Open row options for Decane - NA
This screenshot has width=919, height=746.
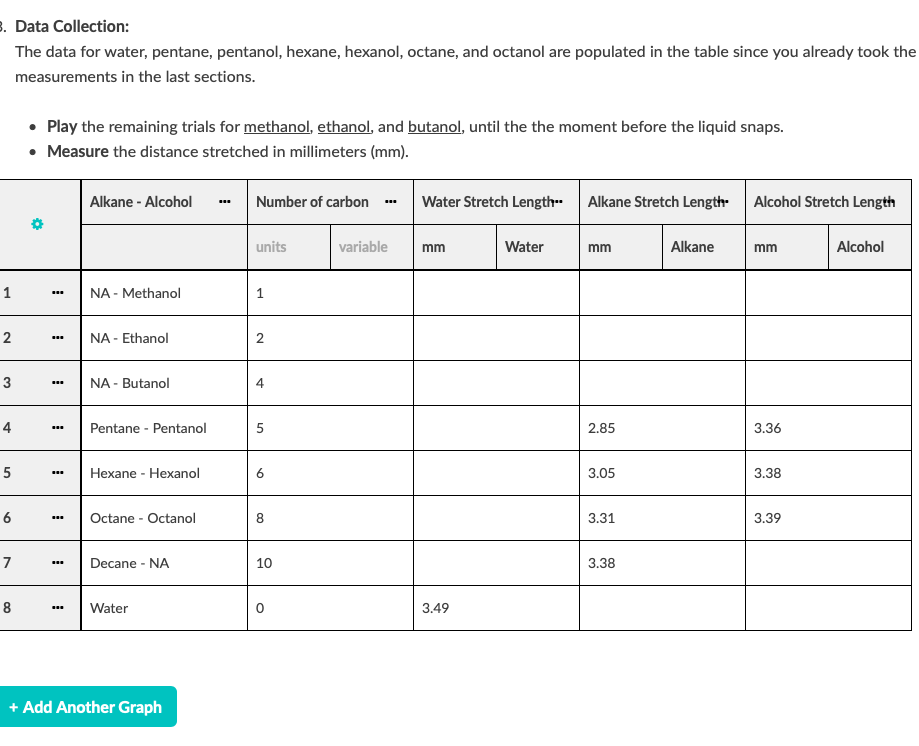tap(57, 563)
